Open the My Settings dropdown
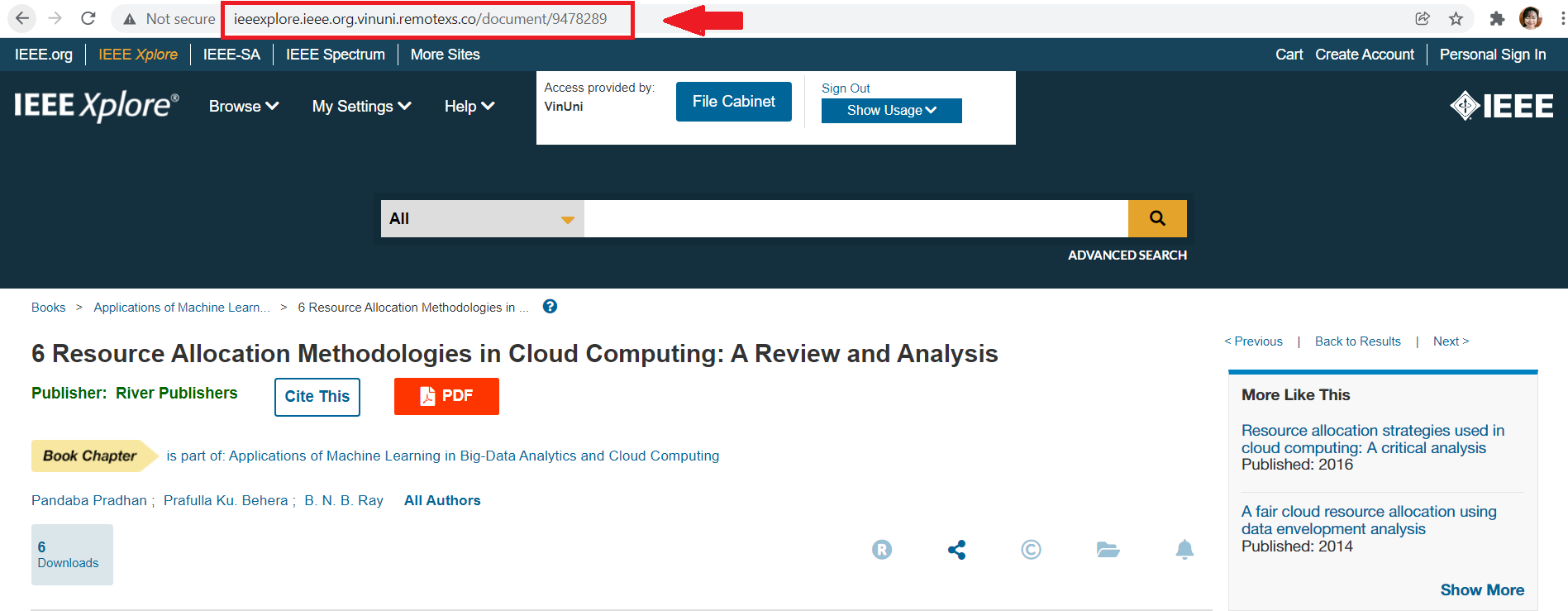 (361, 107)
